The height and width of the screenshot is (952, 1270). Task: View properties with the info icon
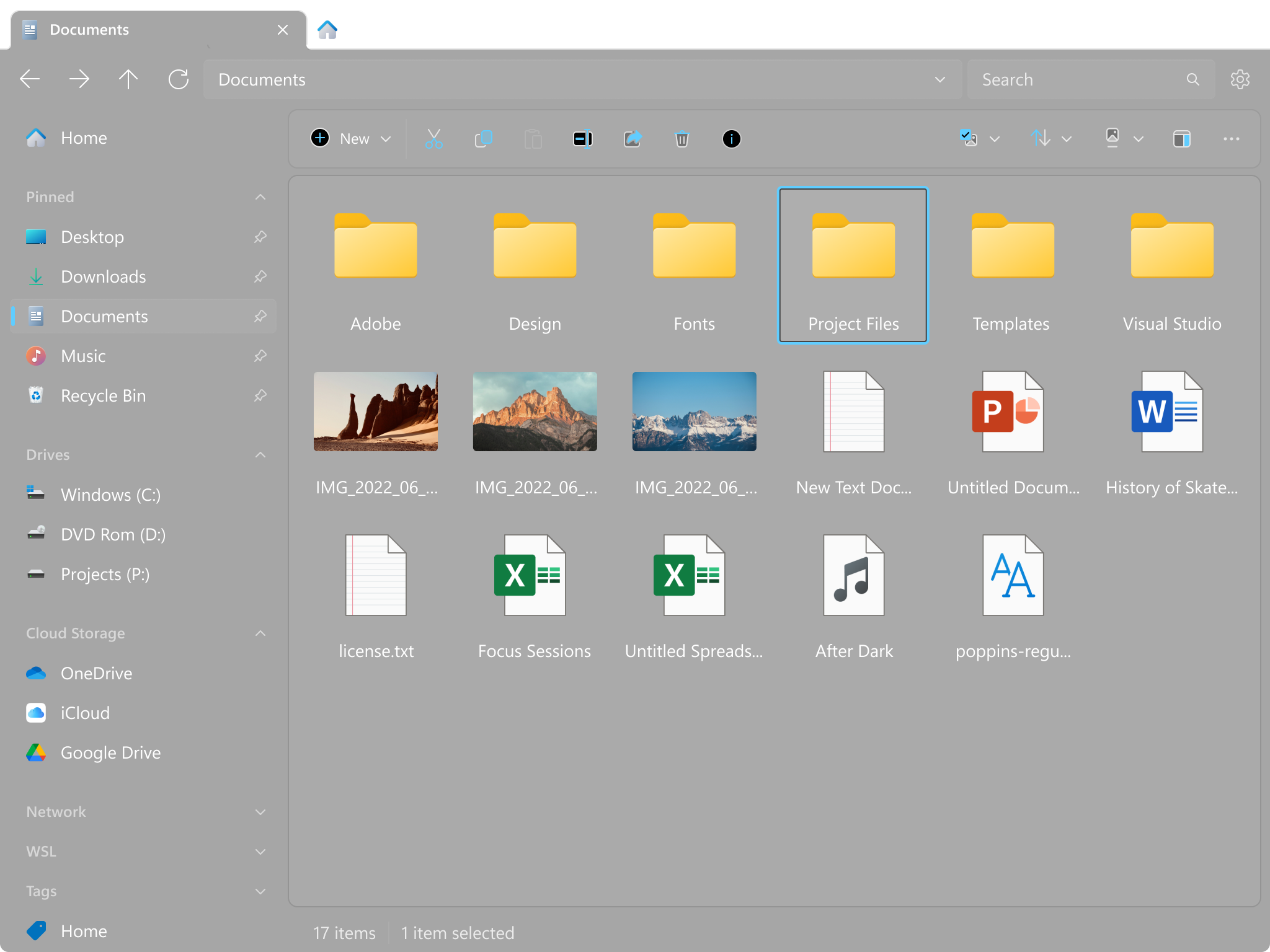coord(731,139)
